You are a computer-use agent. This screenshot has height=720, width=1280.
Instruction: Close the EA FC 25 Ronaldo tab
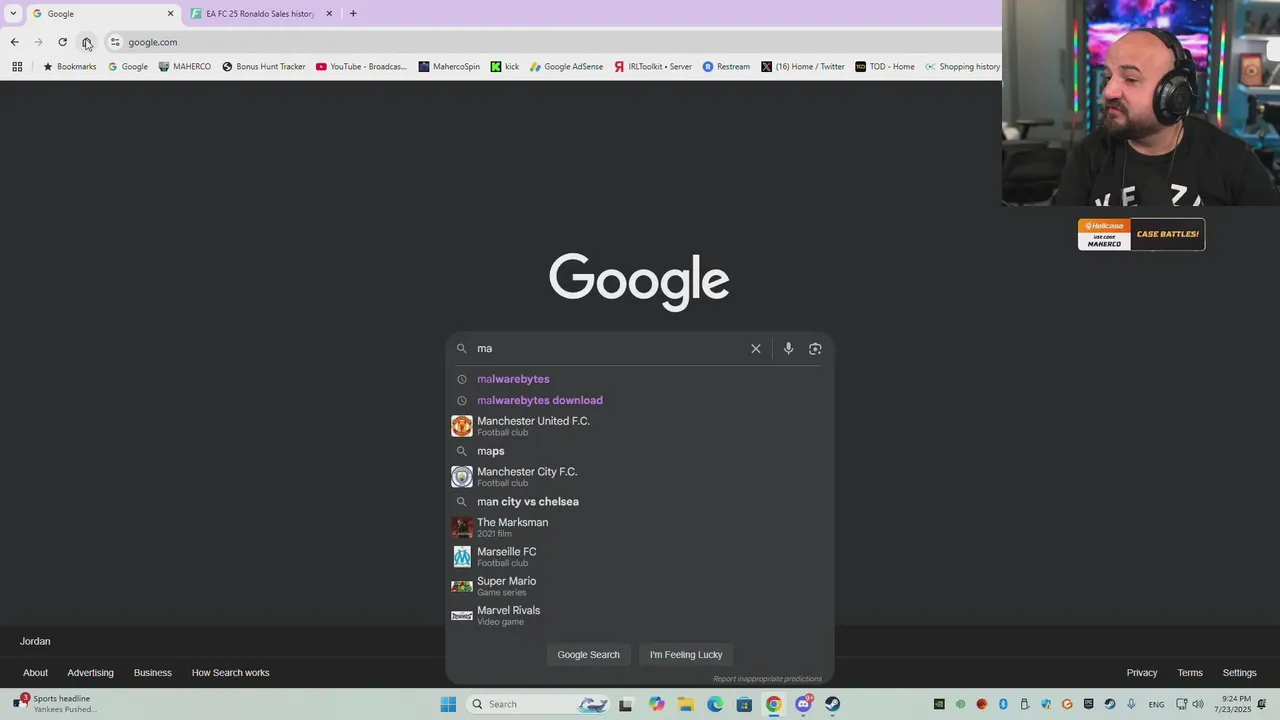pos(329,14)
